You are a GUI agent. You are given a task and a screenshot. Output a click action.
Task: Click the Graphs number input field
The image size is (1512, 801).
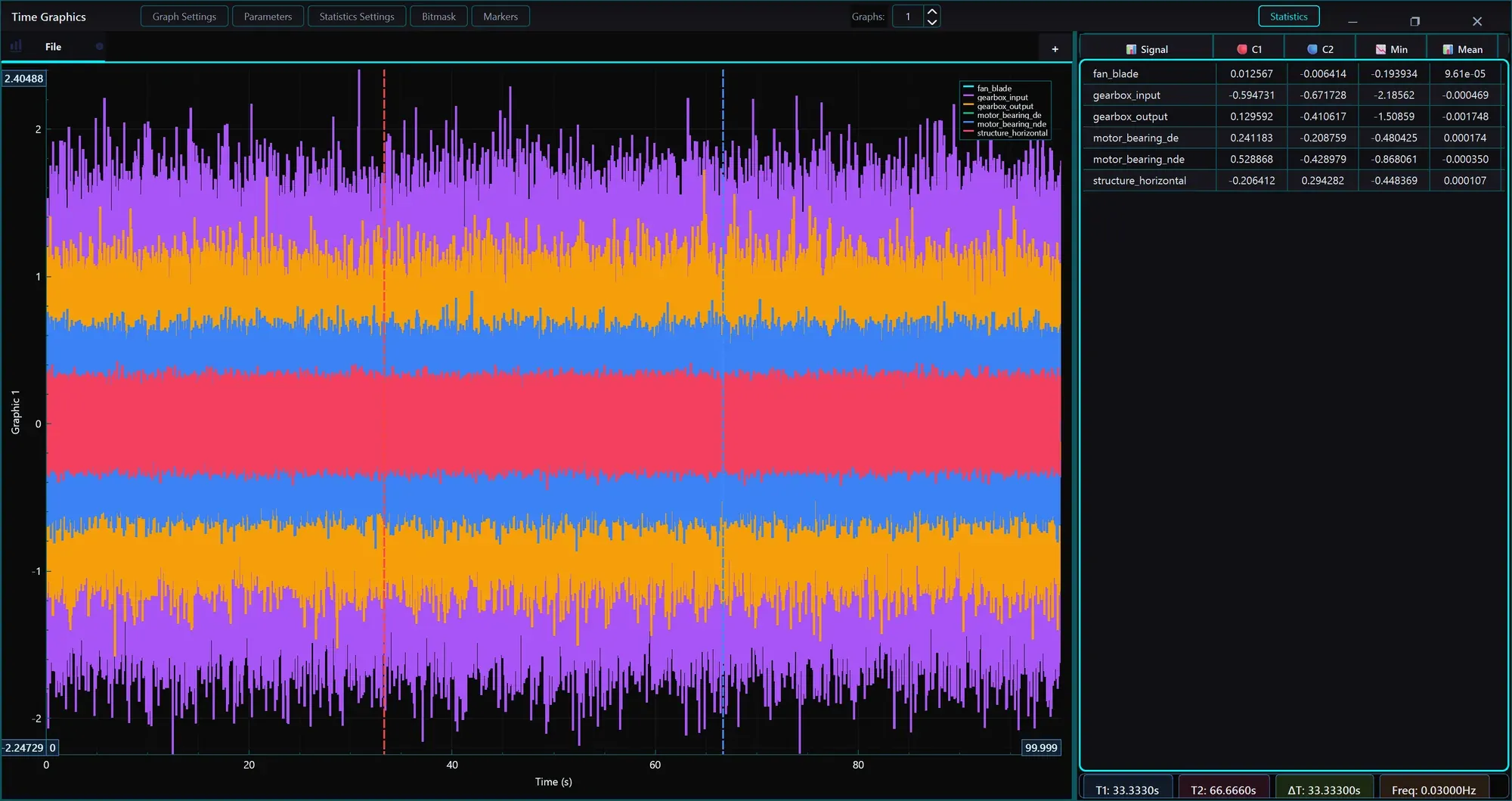[x=908, y=17]
